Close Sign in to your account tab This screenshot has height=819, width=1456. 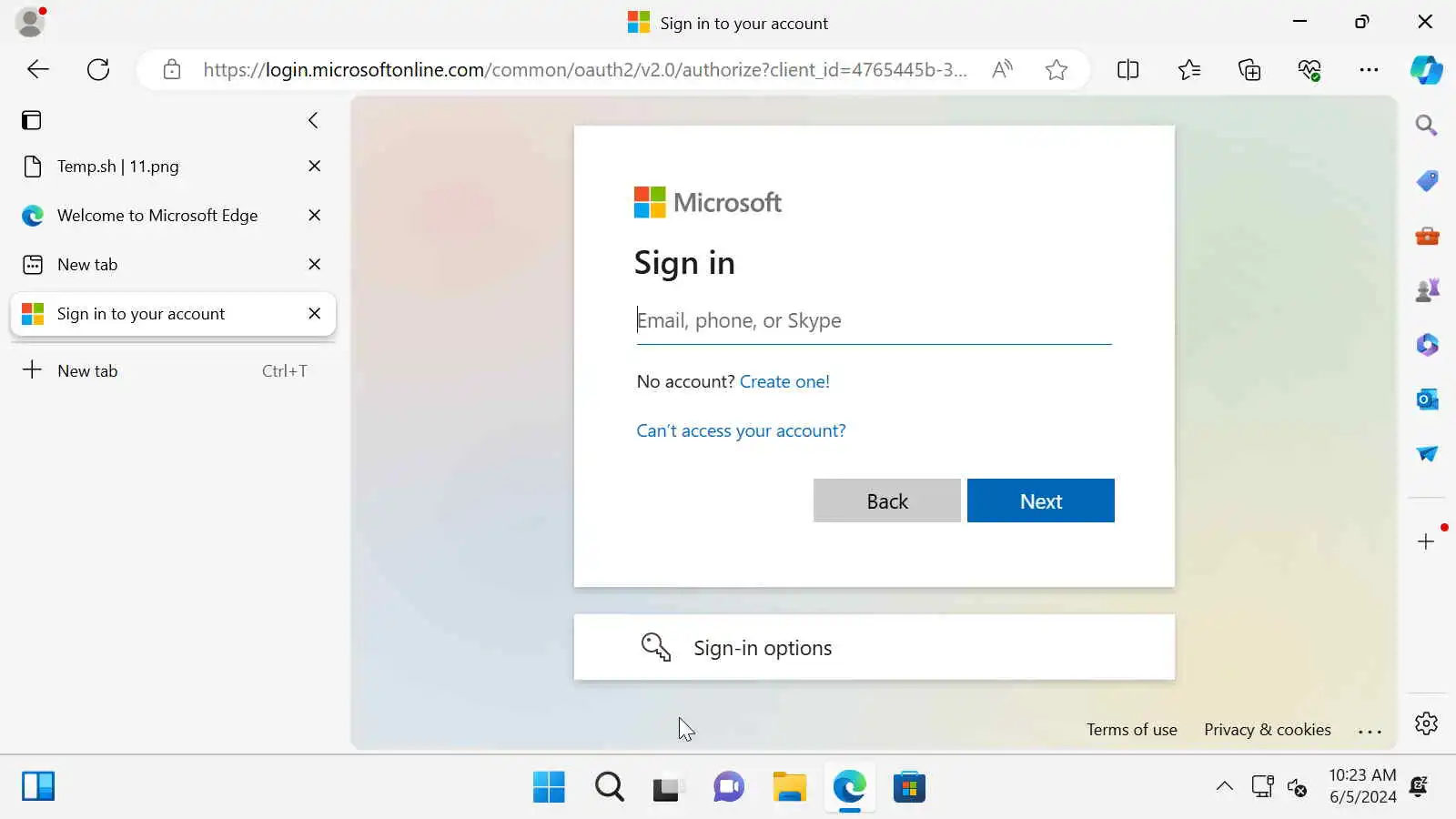(314, 314)
